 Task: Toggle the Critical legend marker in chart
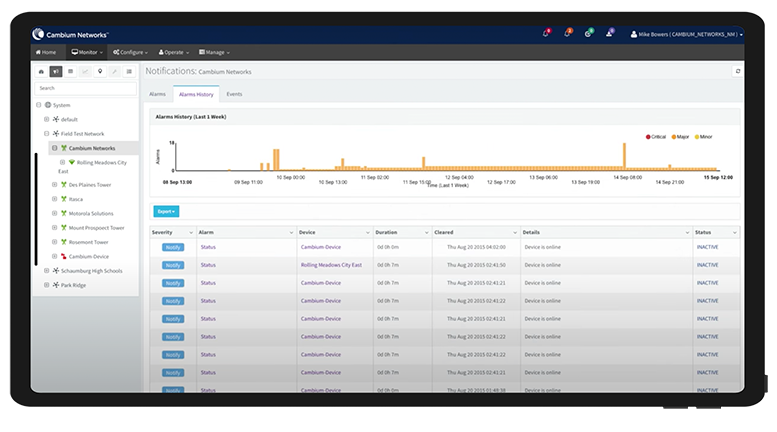click(648, 137)
